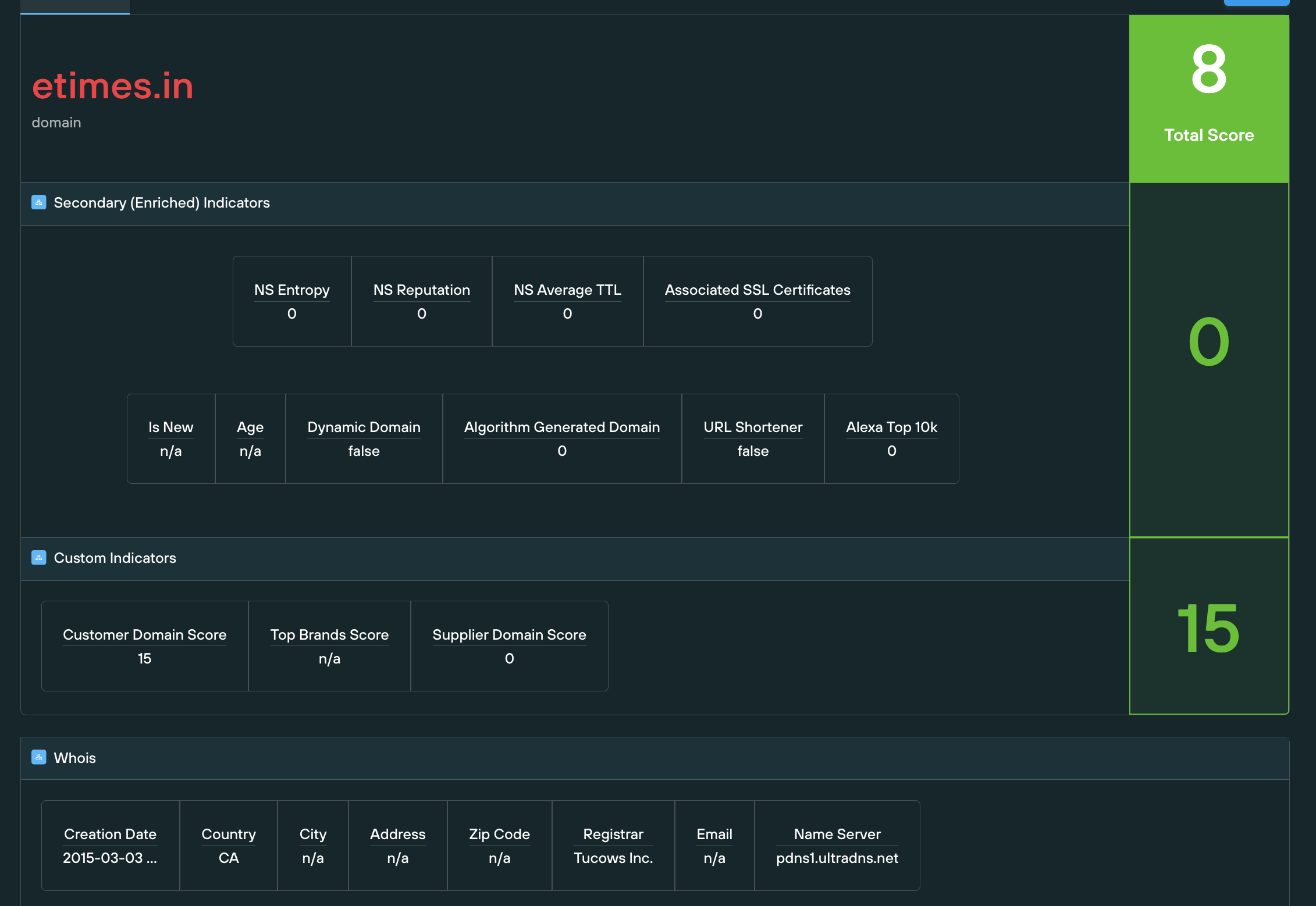Click the URL Shortener label
This screenshot has height=906, width=1316.
coord(753,427)
